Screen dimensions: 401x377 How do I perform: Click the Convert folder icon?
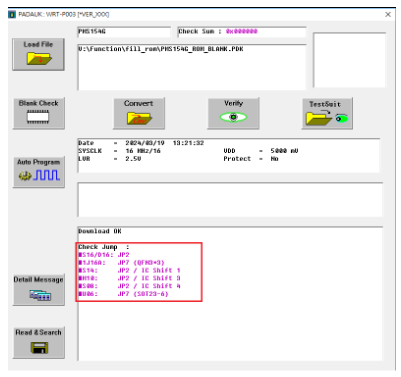click(x=139, y=118)
